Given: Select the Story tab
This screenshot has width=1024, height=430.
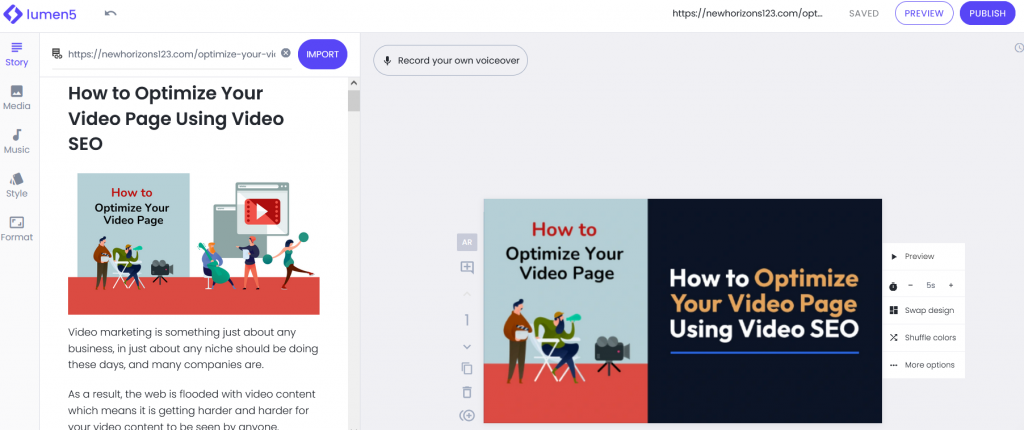Looking at the screenshot, I should [x=17, y=54].
